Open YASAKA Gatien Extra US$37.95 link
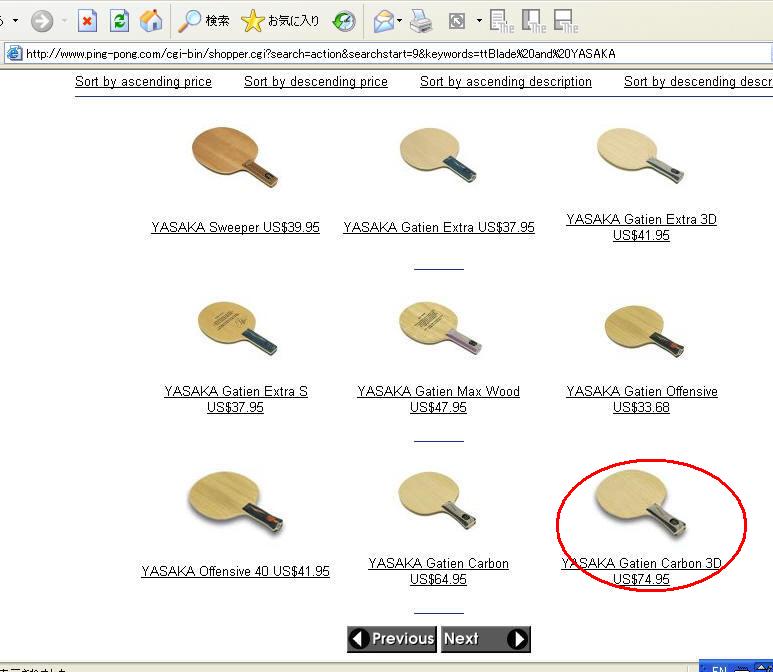Screen dimensions: 773x672 pos(439,227)
